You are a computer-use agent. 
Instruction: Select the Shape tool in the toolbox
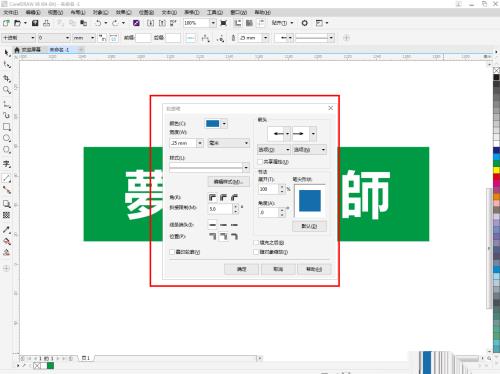point(7,65)
